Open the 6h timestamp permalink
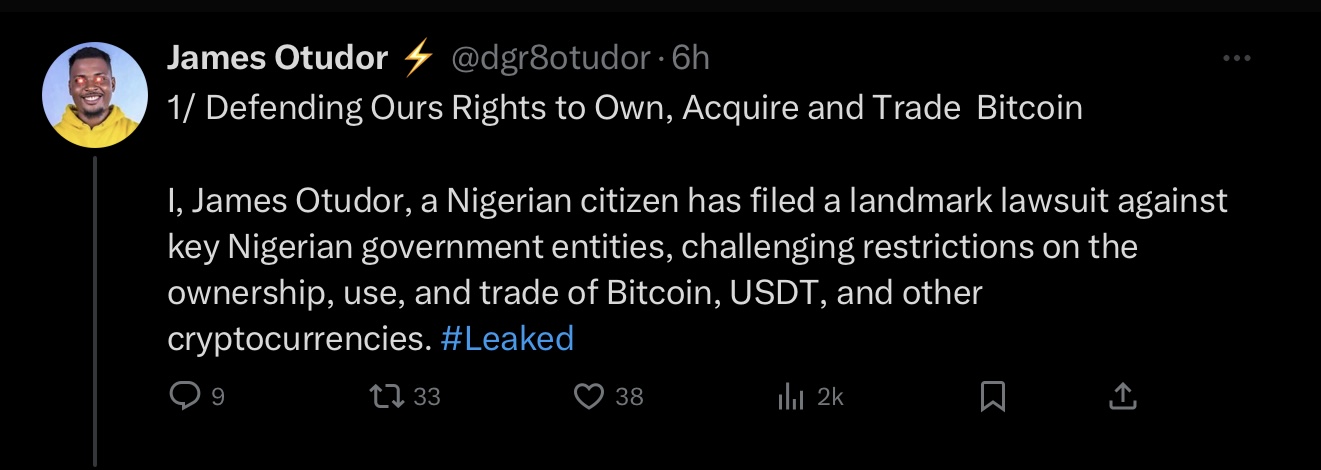Viewport: 1321px width, 470px height. tap(691, 59)
